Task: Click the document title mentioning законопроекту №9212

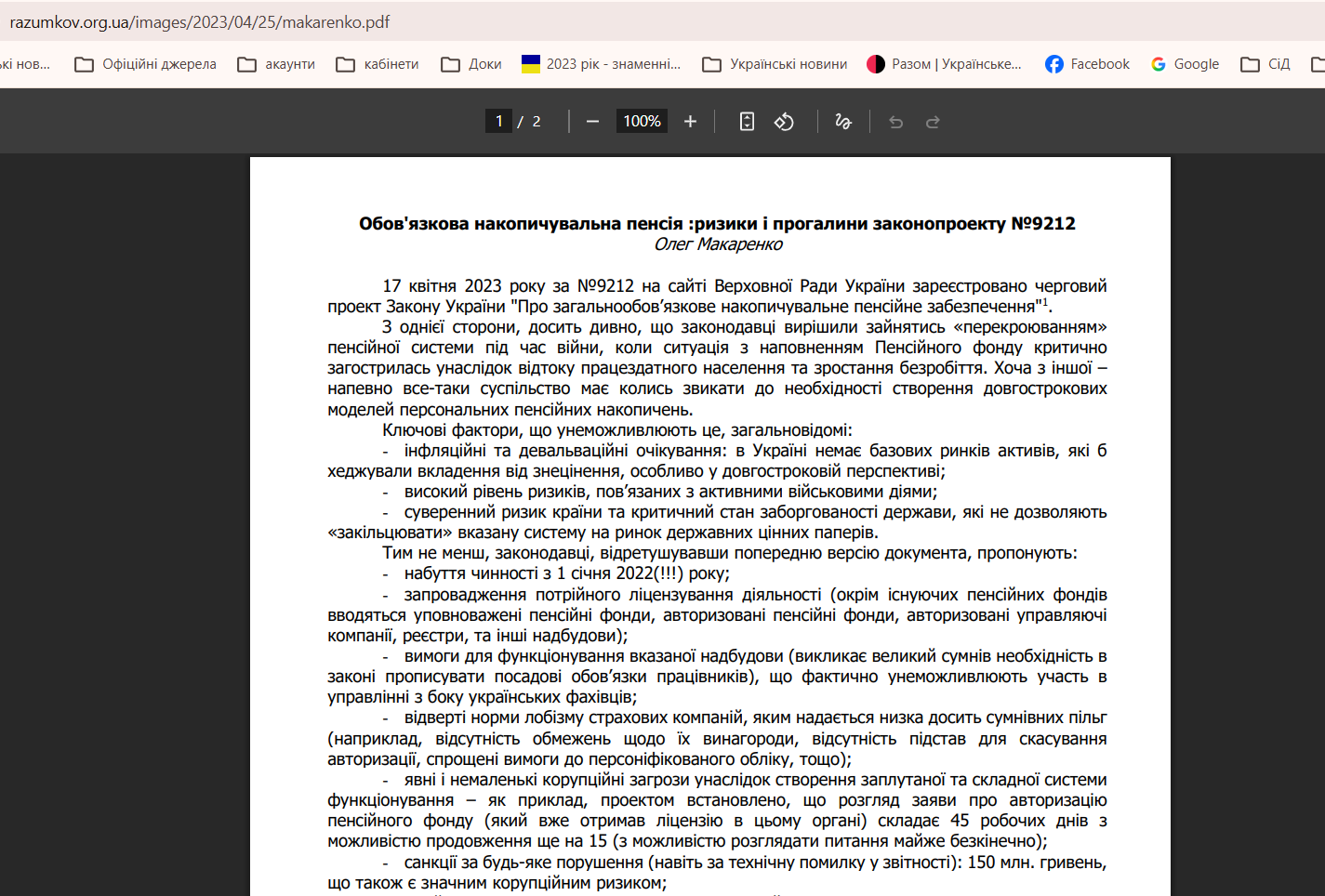Action: [x=717, y=224]
